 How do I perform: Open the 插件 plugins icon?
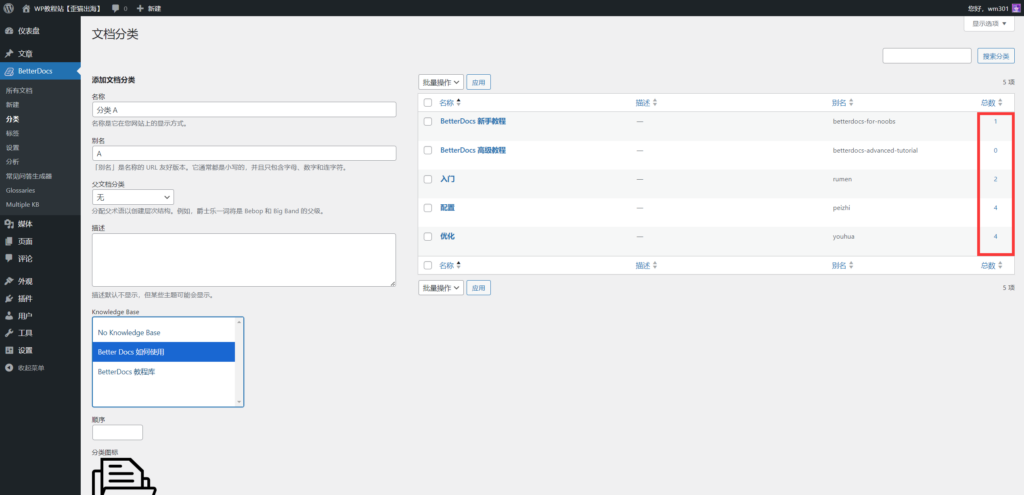click(x=9, y=298)
